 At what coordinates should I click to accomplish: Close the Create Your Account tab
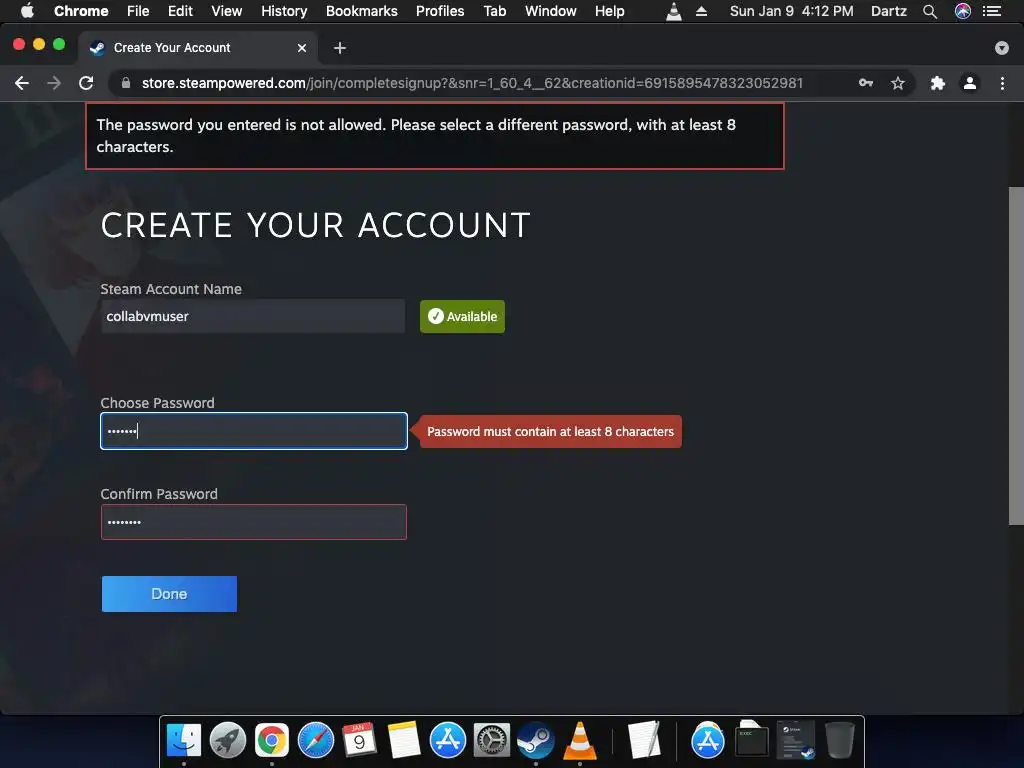302,48
